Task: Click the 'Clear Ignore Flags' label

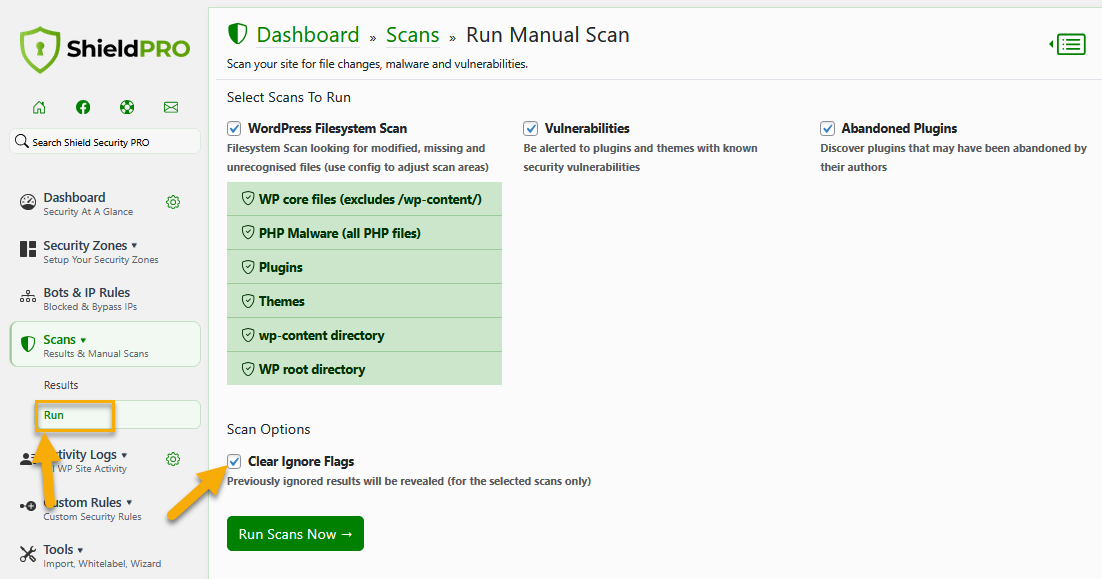Action: (301, 462)
